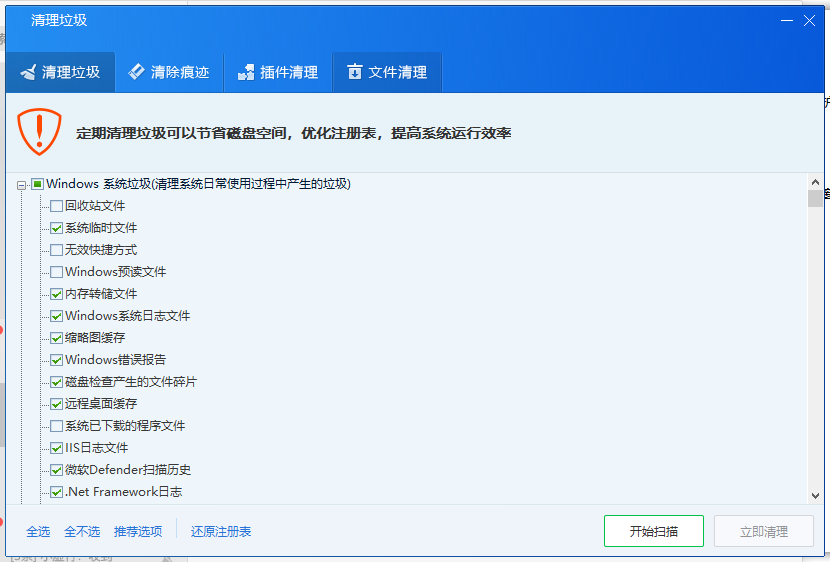The width and height of the screenshot is (830, 562).
Task: Uncheck the .Net Framework日志 checkbox
Action: [x=57, y=492]
